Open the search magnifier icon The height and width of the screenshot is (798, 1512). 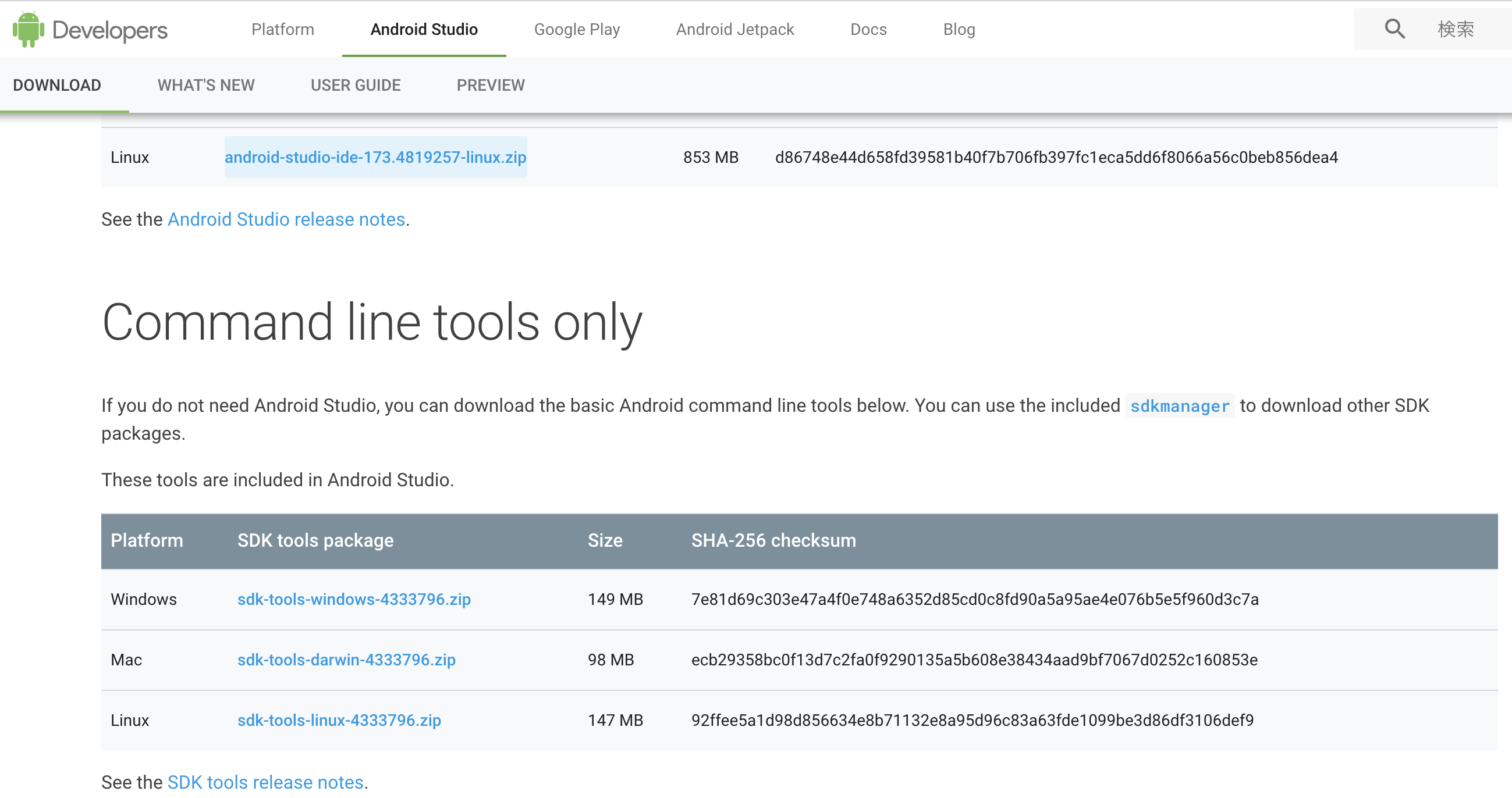point(1394,28)
